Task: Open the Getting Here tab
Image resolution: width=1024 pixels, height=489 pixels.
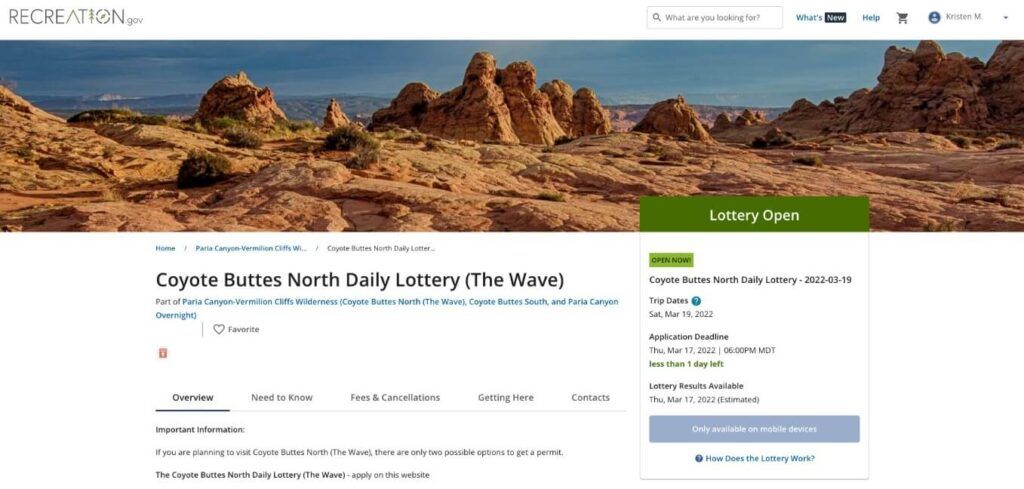Action: 505,398
